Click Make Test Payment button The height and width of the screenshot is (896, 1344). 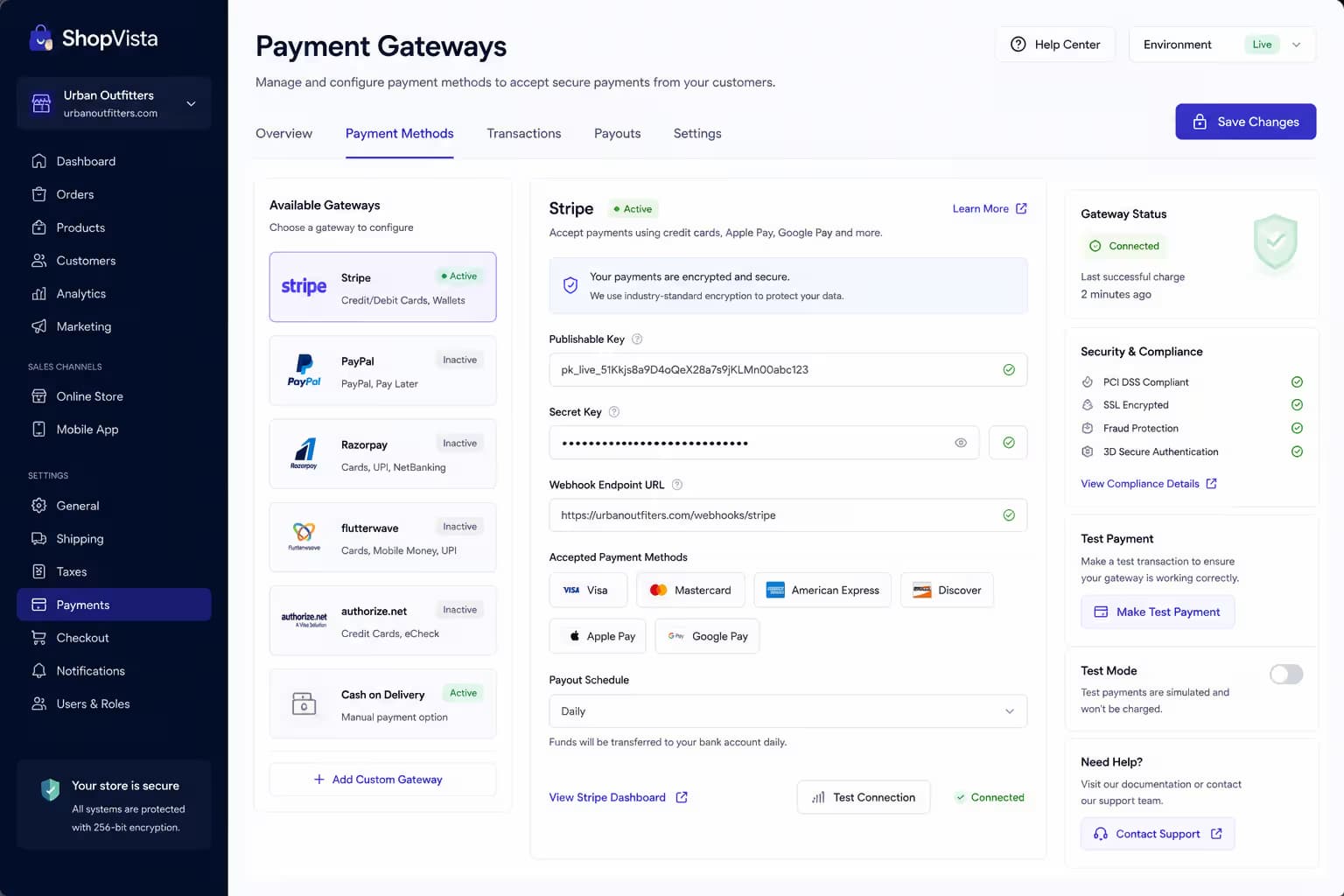click(x=1158, y=612)
